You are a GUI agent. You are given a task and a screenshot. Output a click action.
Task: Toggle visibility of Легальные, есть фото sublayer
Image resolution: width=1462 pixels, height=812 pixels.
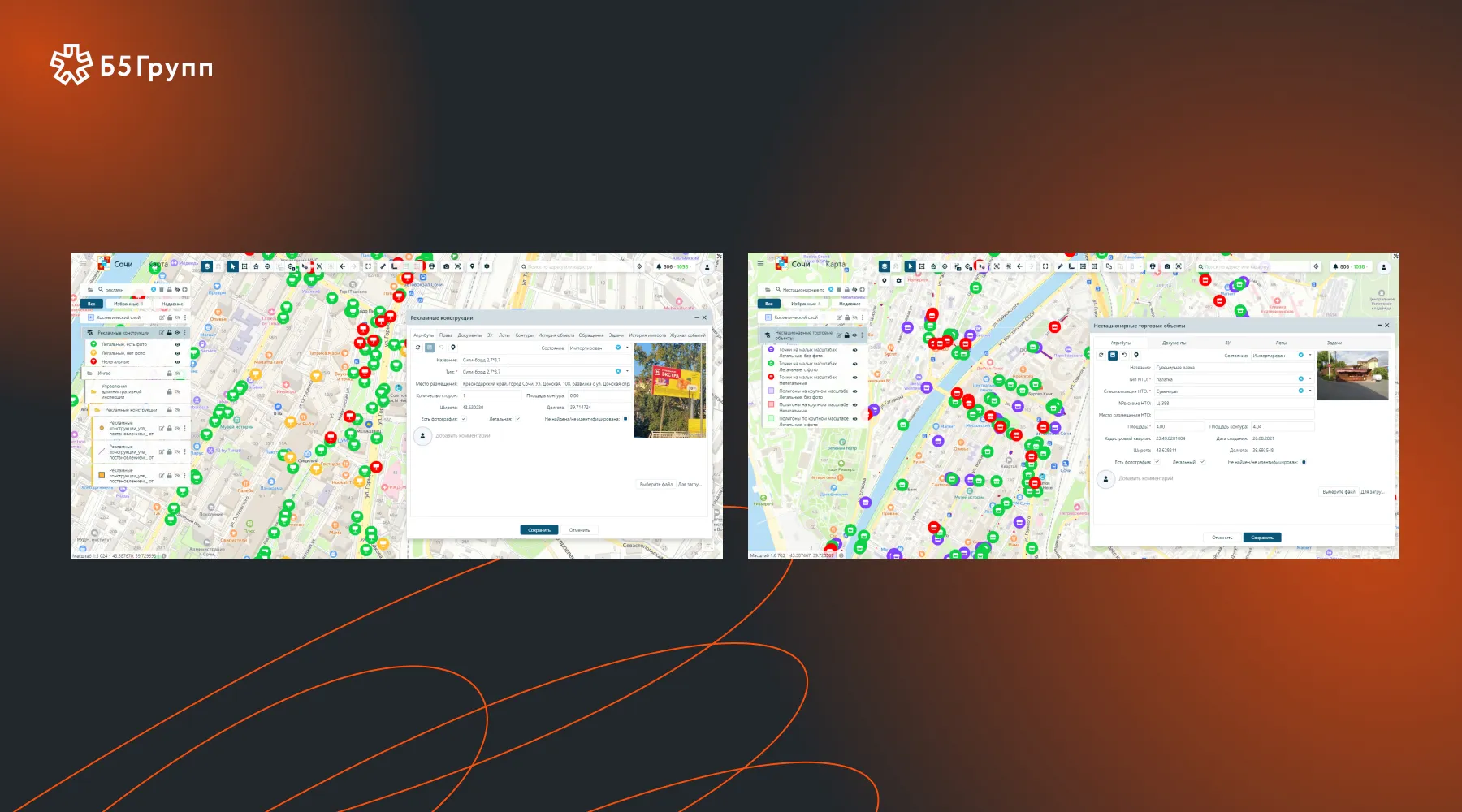pos(177,344)
